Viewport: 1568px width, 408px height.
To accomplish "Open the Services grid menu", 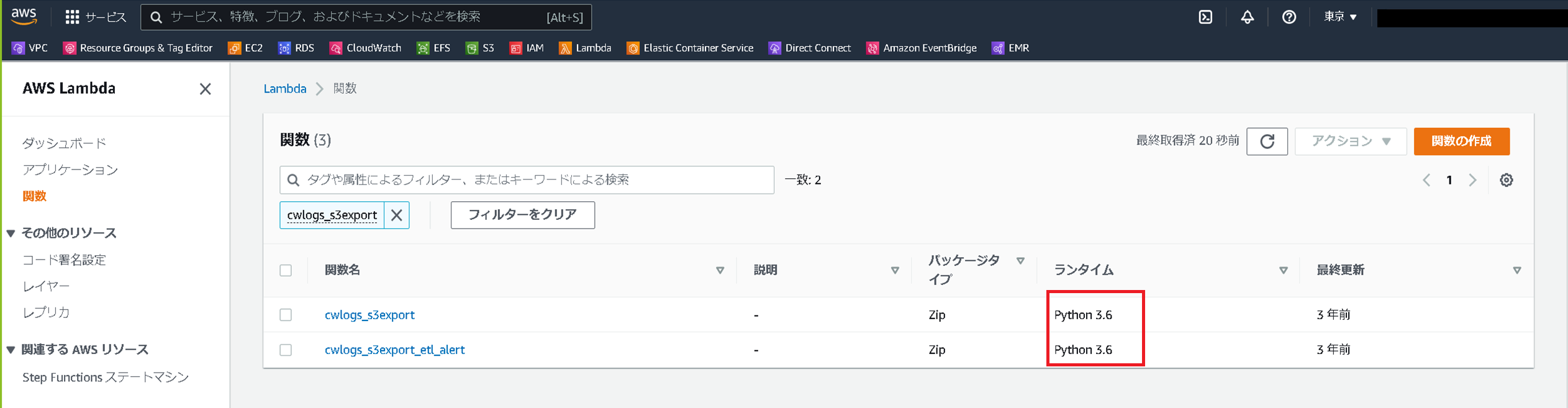I will point(95,17).
